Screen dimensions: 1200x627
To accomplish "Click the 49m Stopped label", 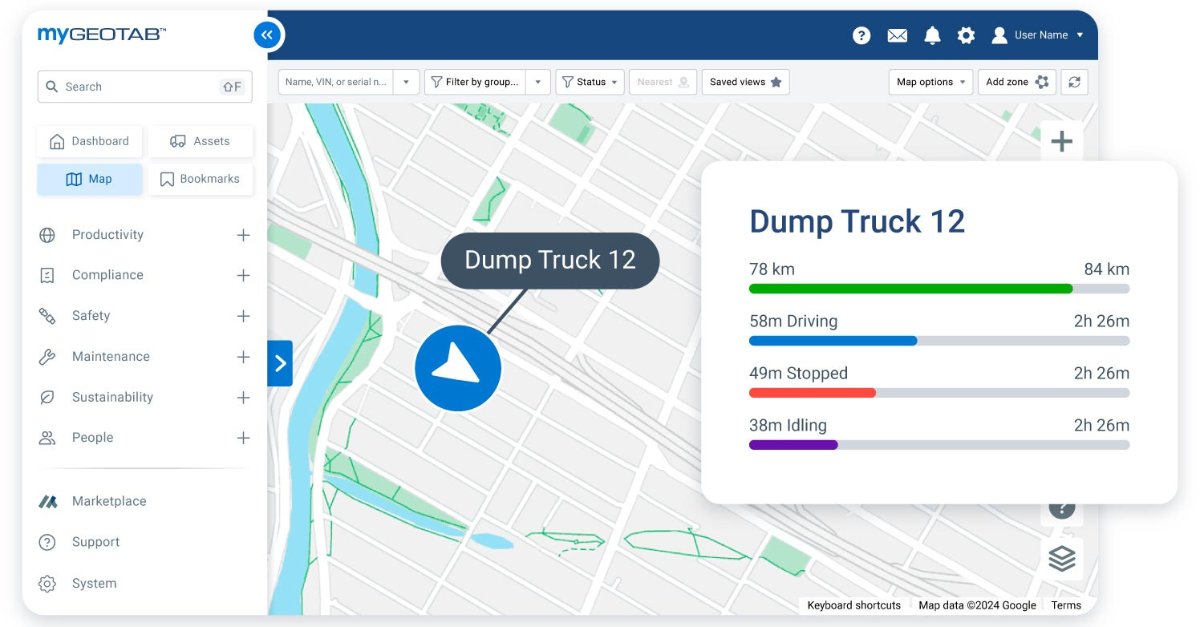I will pyautogui.click(x=798, y=373).
